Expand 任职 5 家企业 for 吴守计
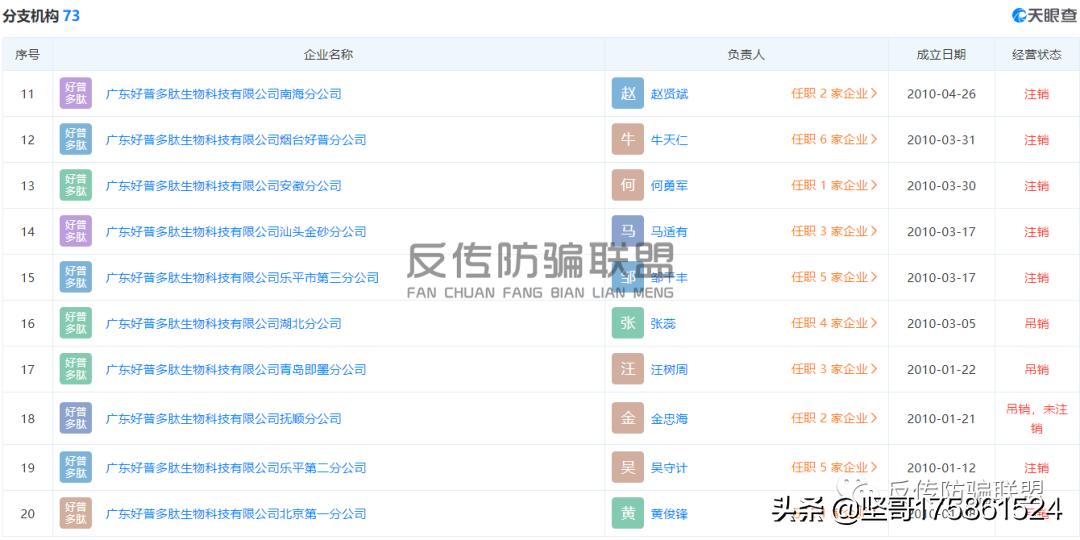The width and height of the screenshot is (1080, 540). point(834,468)
